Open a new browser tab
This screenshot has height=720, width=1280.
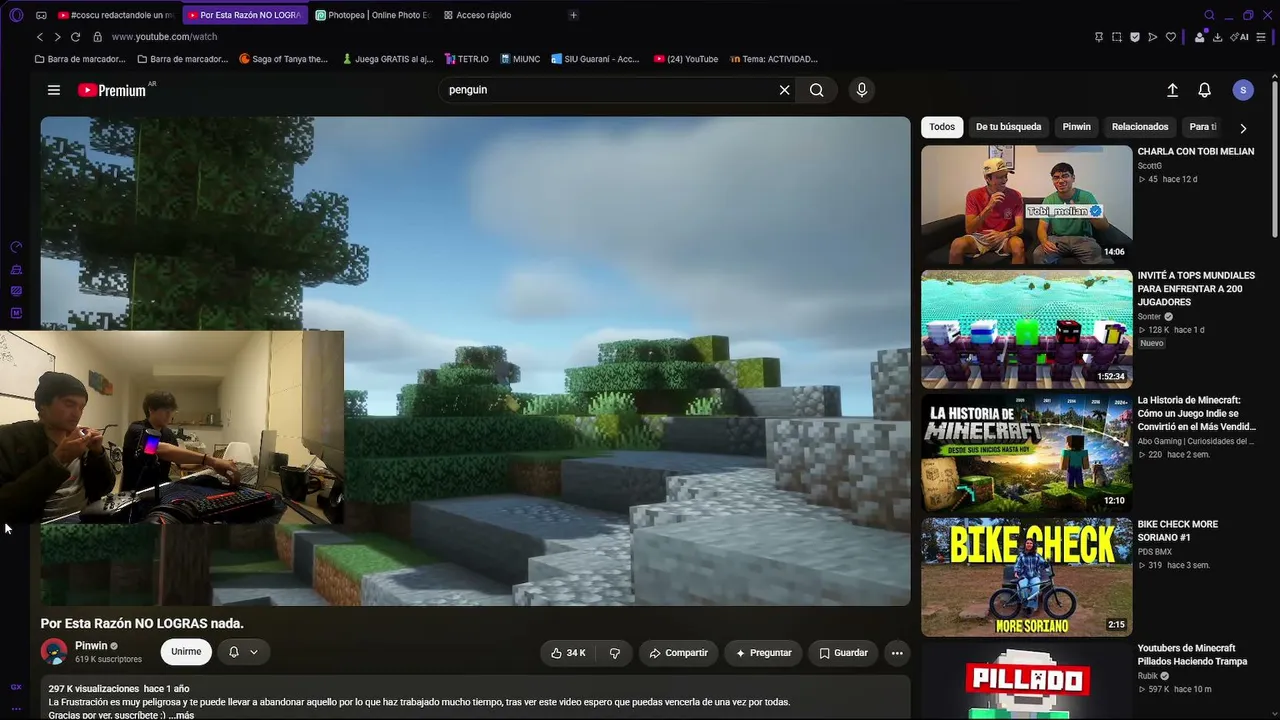pos(573,15)
